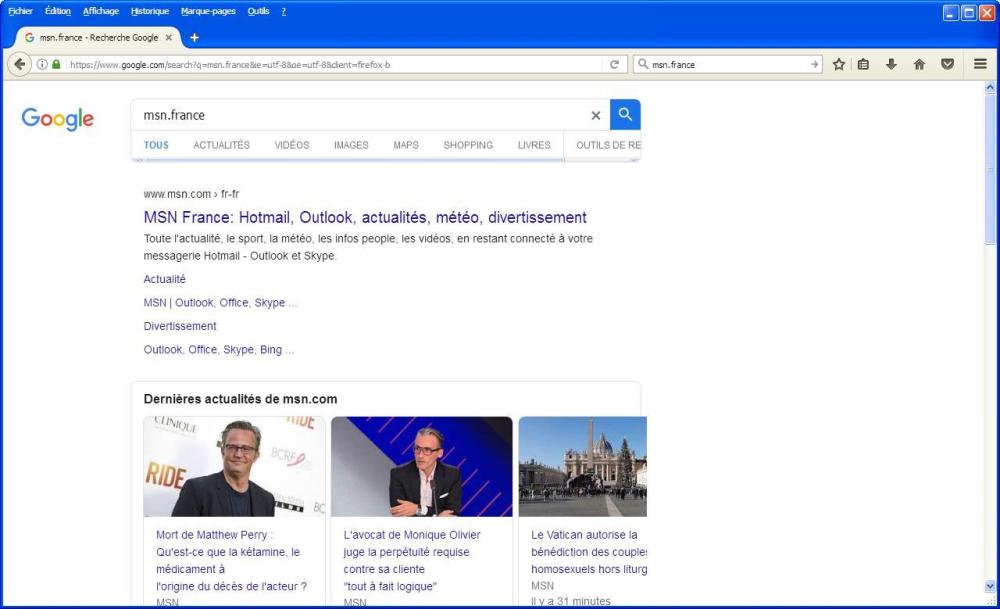This screenshot has width=1000, height=609.
Task: Open site information icon in address bar
Action: [x=42, y=64]
